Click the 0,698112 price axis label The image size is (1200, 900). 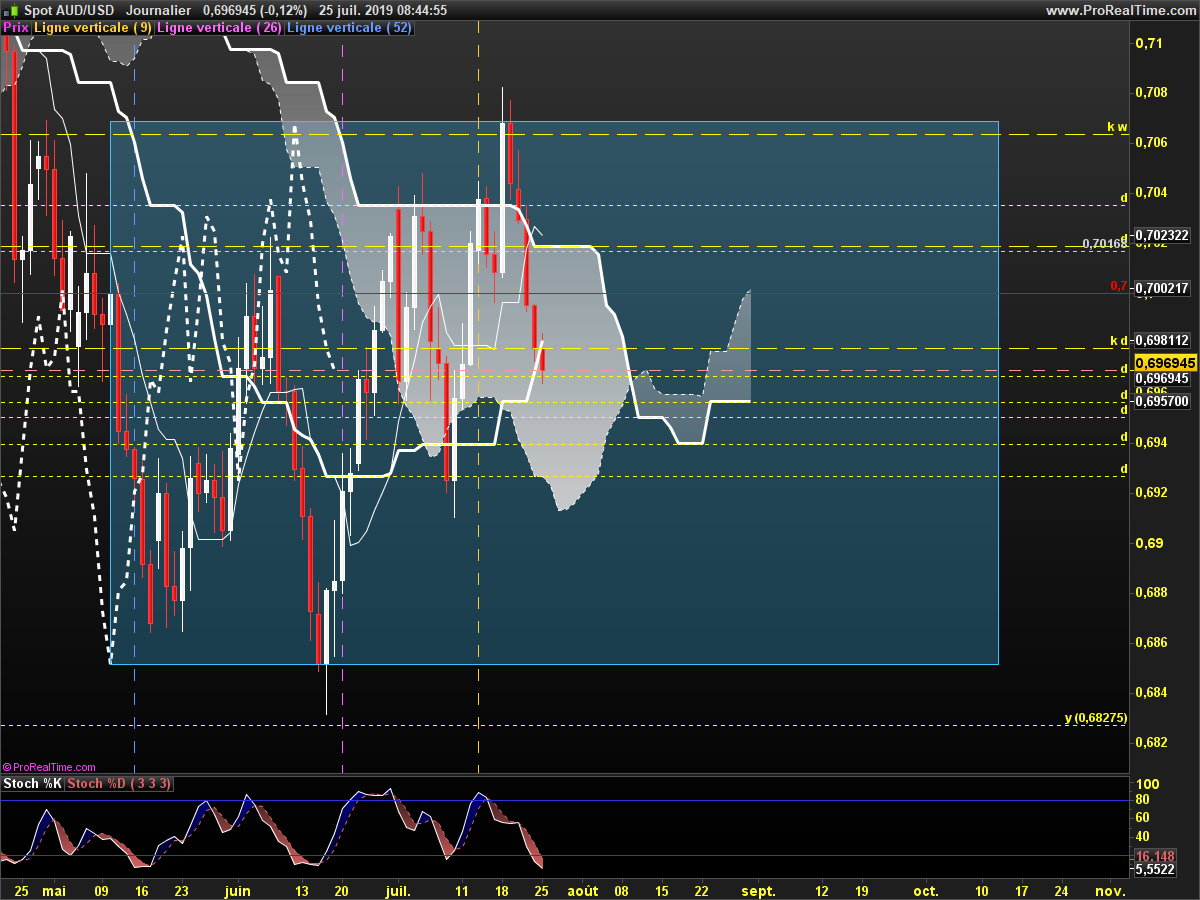tap(1160, 340)
